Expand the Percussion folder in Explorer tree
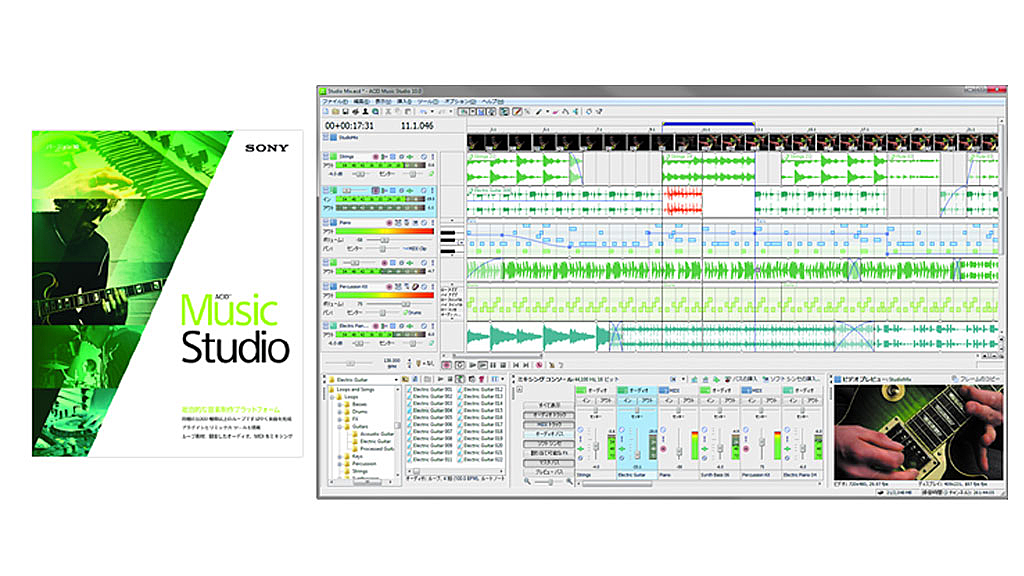 340,464
